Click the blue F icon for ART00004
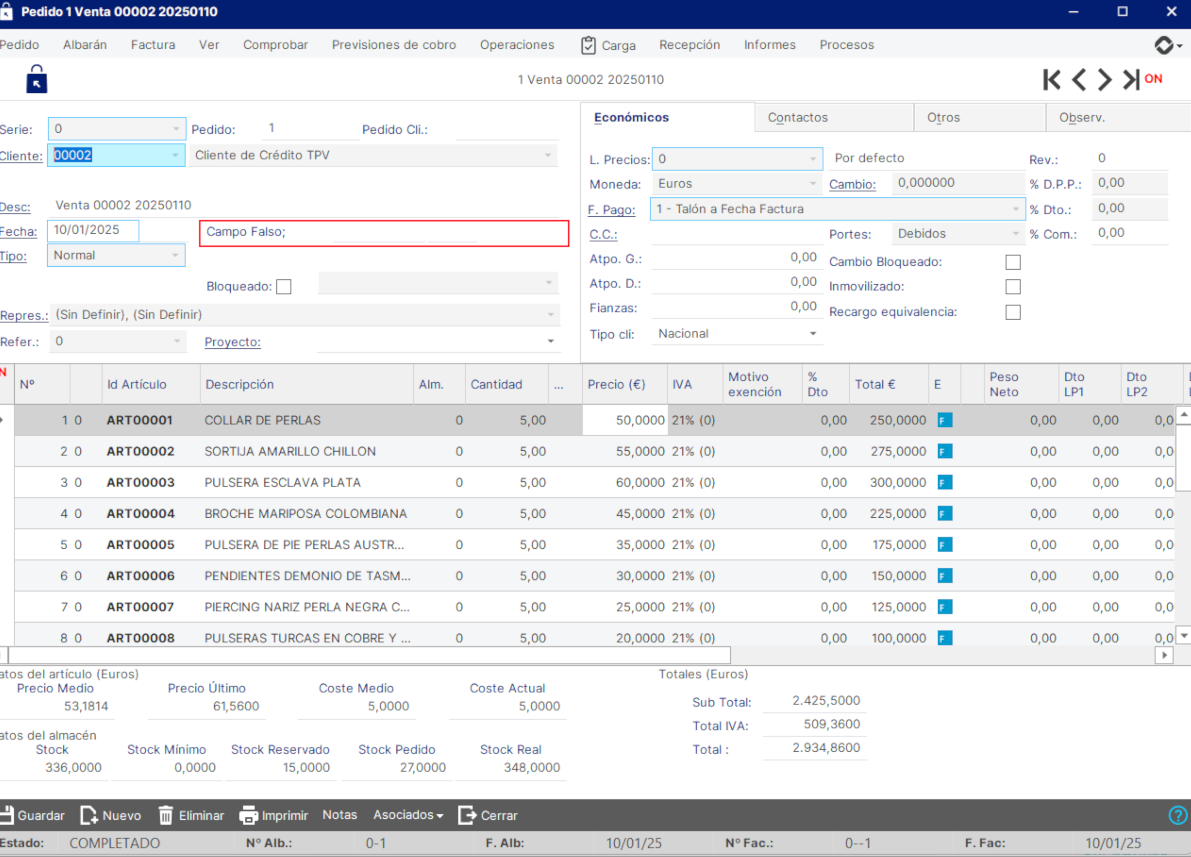The width and height of the screenshot is (1191, 857). 945,514
